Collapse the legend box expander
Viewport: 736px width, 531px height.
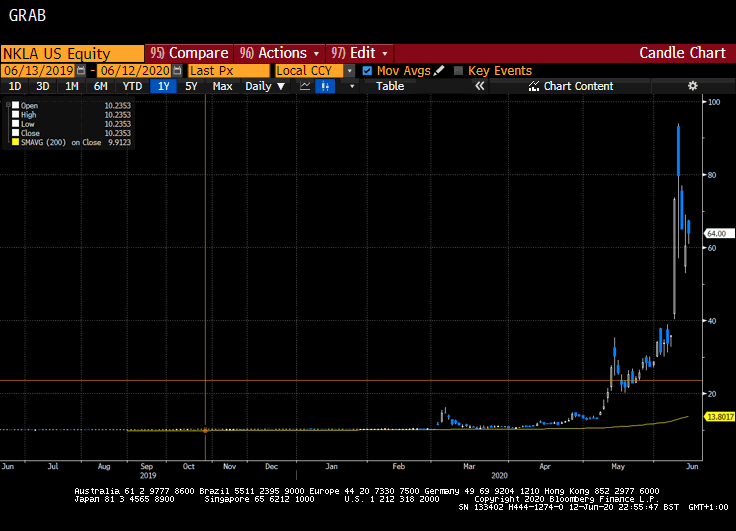click(x=8, y=105)
